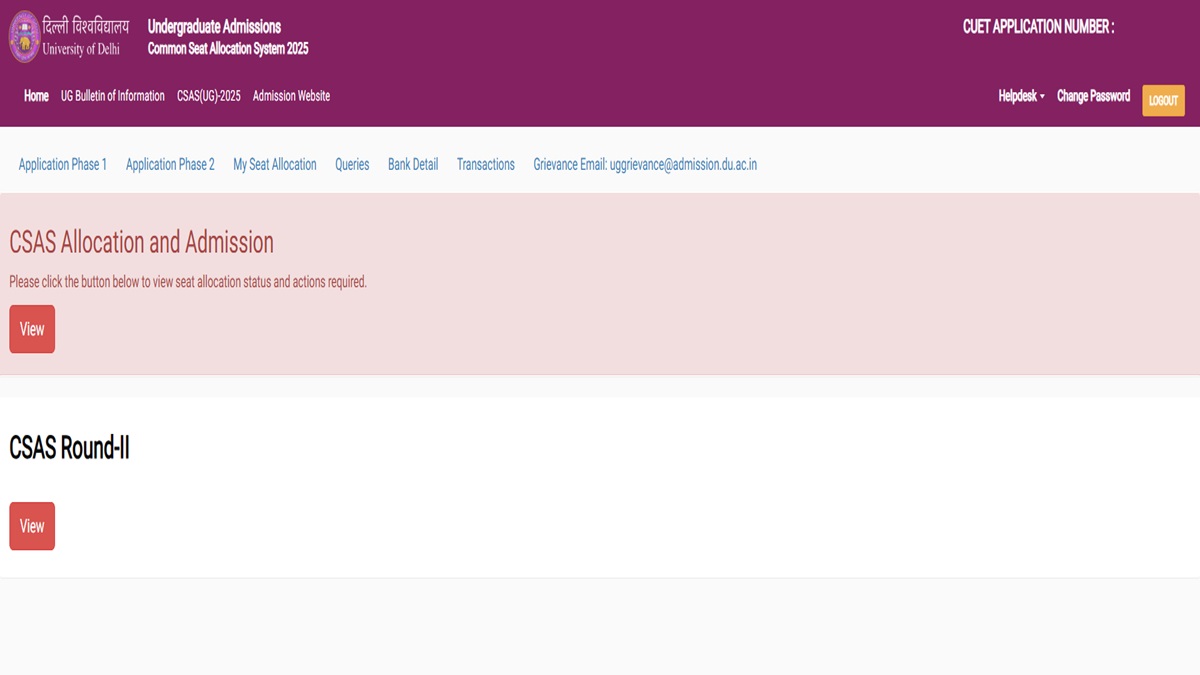This screenshot has height=675, width=1200.
Task: Open the My Seat Allocation tab
Action: coord(275,165)
